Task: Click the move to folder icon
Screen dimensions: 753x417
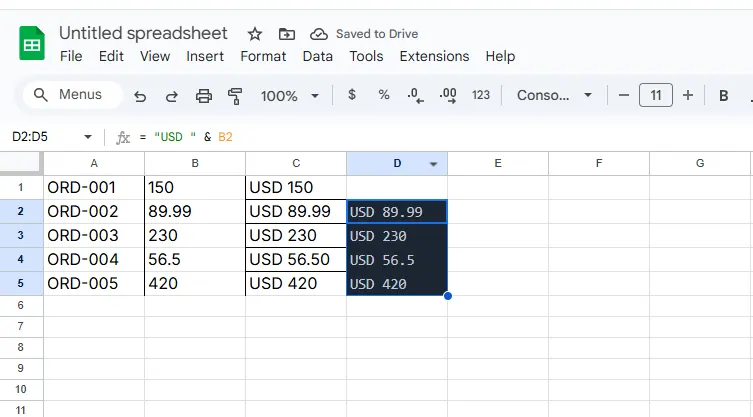Action: coord(287,34)
